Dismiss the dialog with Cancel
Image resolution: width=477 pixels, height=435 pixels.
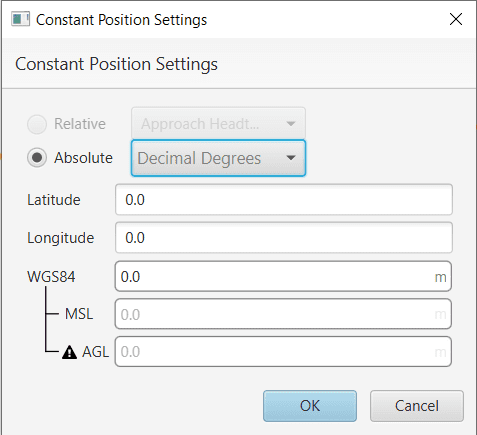point(417,406)
